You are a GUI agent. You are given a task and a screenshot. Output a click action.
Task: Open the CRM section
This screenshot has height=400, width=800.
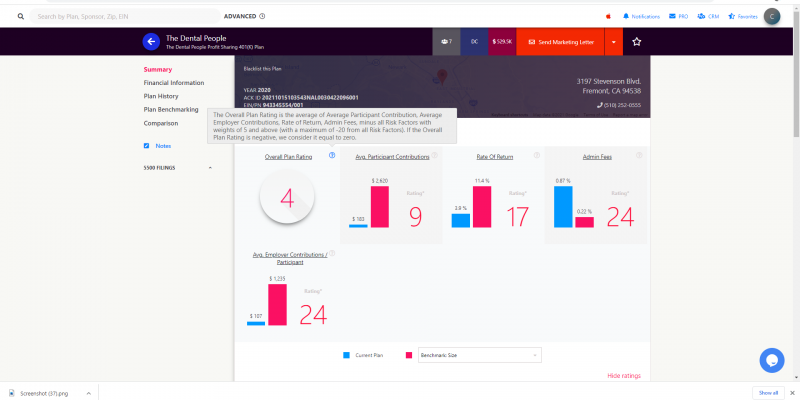point(708,17)
